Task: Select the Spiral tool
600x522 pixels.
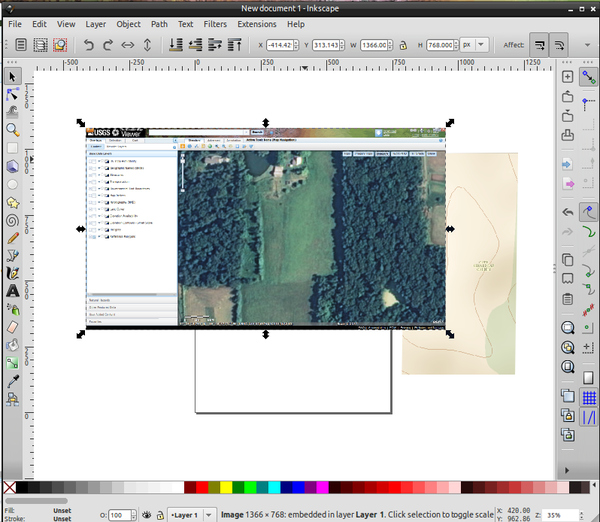Action: click(13, 221)
